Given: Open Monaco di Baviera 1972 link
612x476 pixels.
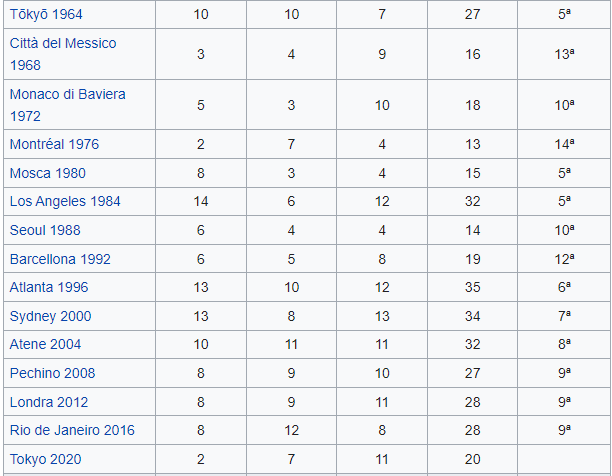Looking at the screenshot, I should click(67, 94).
